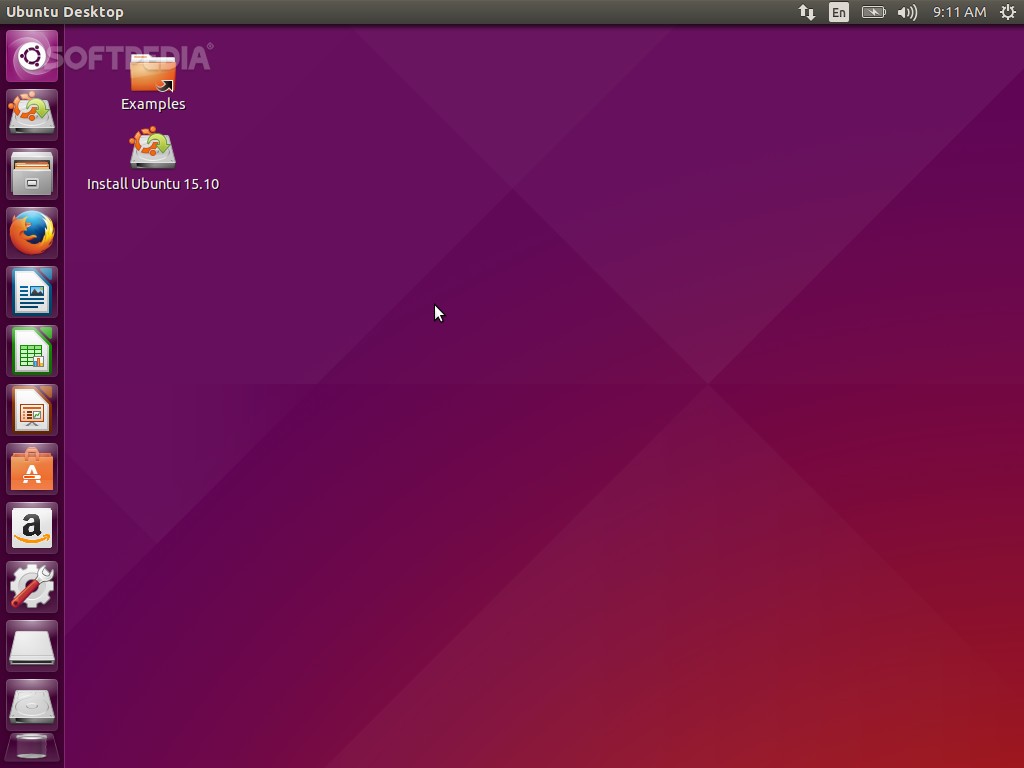This screenshot has width=1024, height=768.
Task: Open the battery status menu
Action: click(872, 12)
